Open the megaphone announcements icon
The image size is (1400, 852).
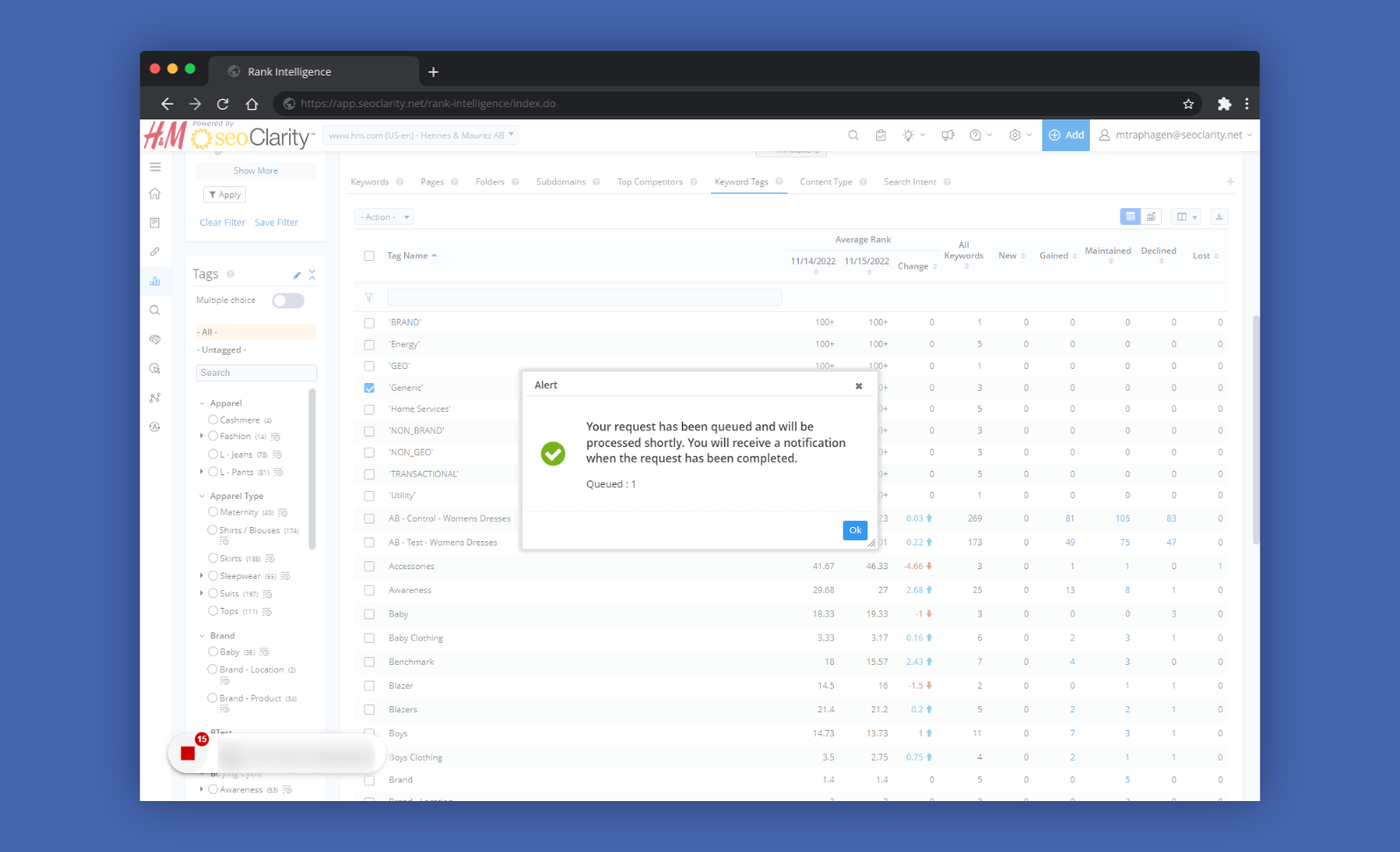tap(947, 135)
